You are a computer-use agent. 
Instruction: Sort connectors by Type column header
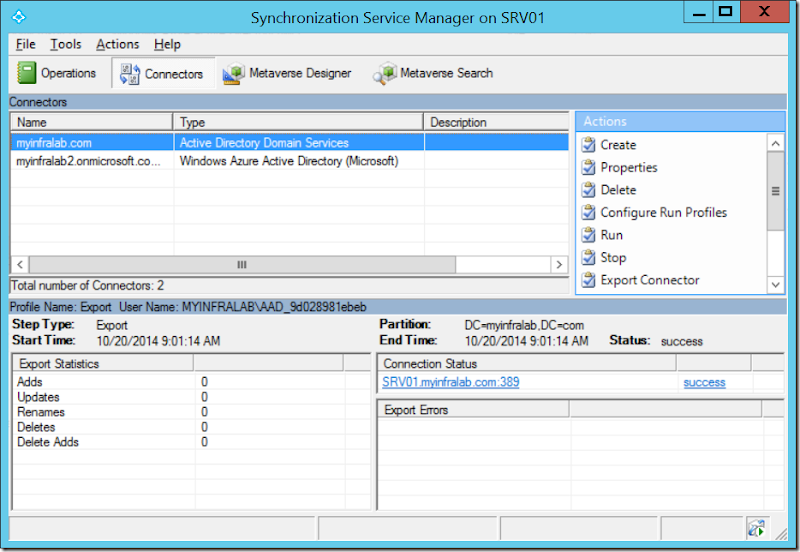tap(298, 122)
